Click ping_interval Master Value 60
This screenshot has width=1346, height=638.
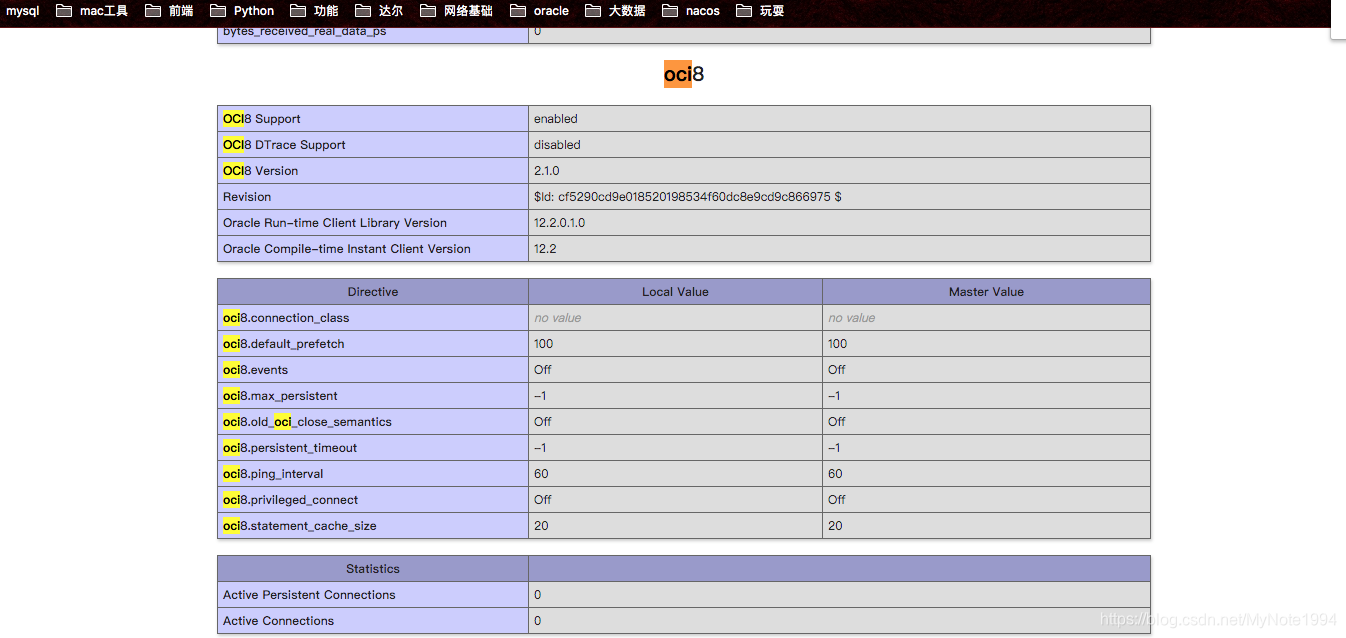[835, 474]
